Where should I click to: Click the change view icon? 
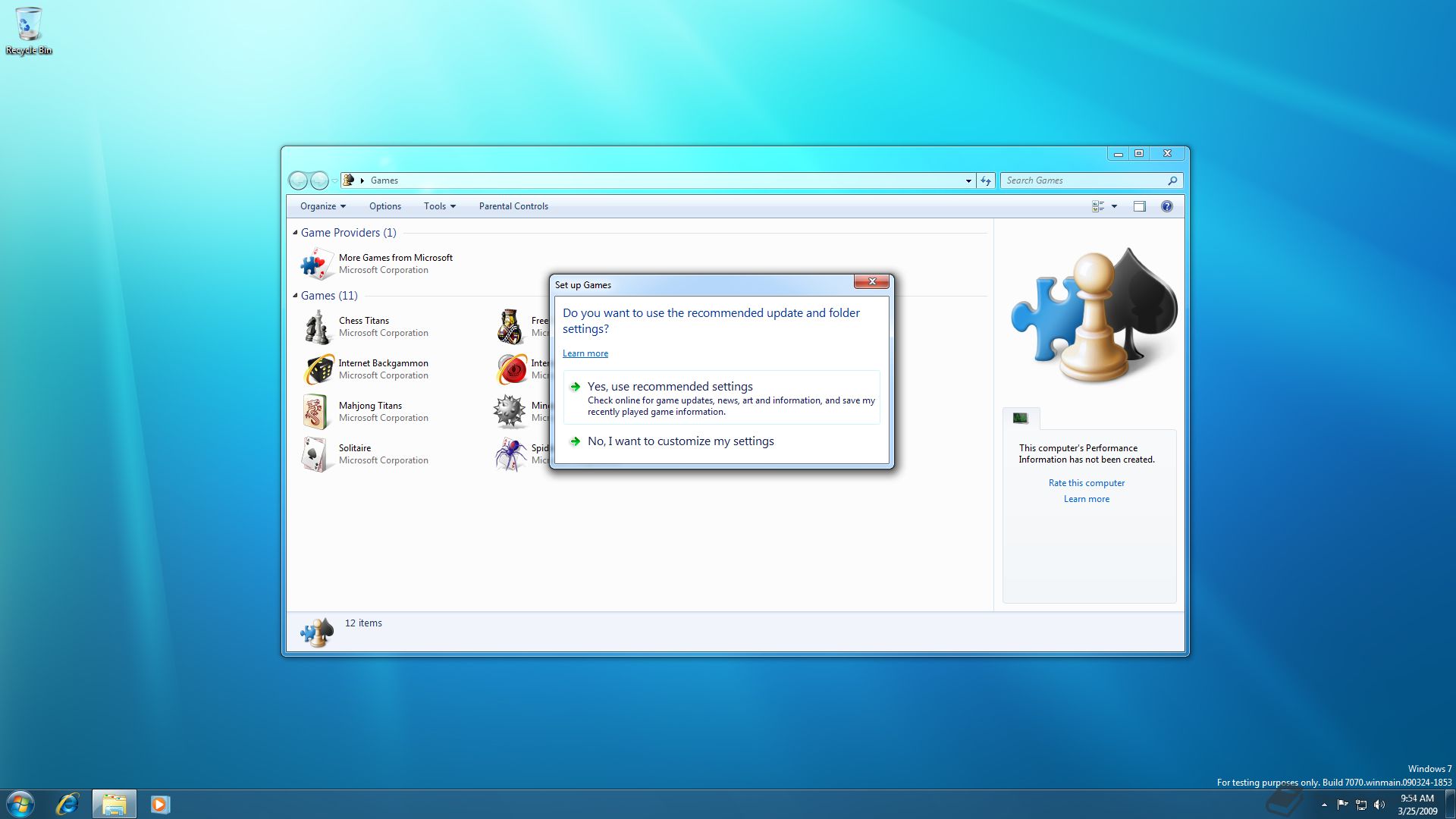coord(1098,206)
